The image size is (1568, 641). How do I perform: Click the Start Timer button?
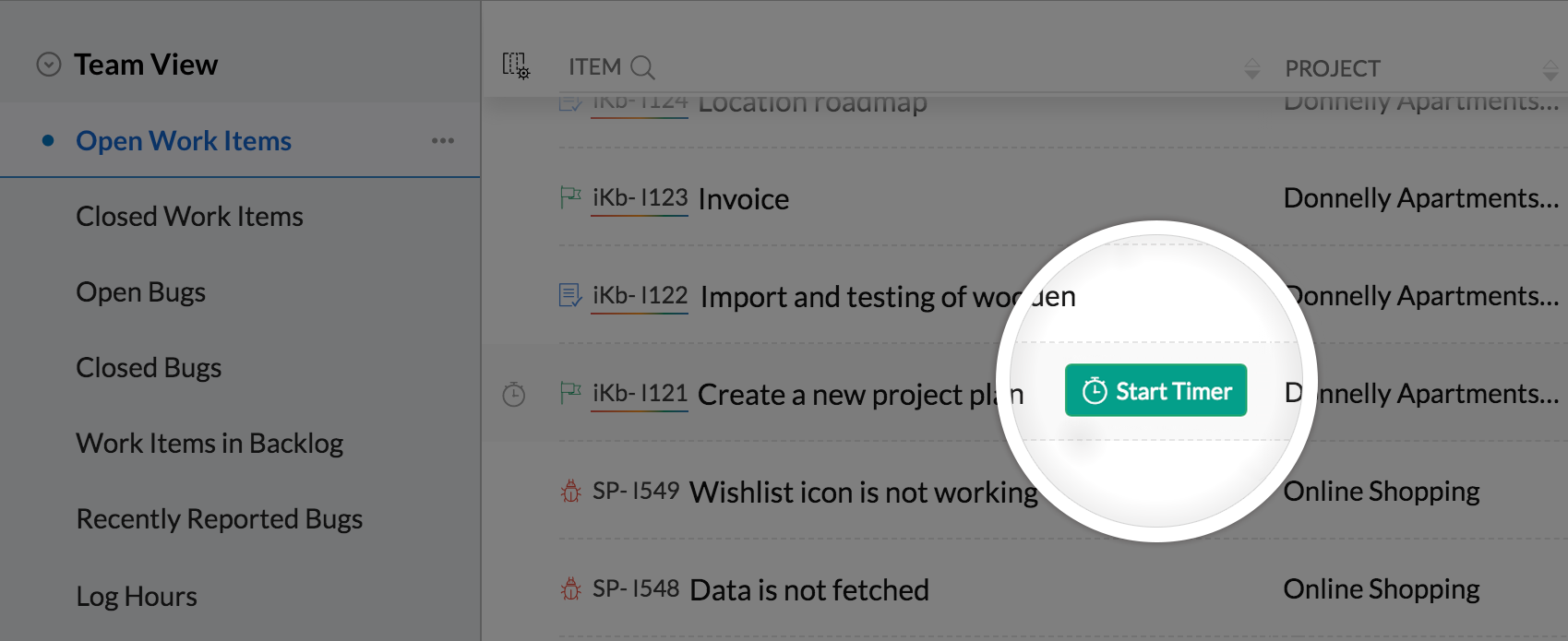pos(1155,390)
